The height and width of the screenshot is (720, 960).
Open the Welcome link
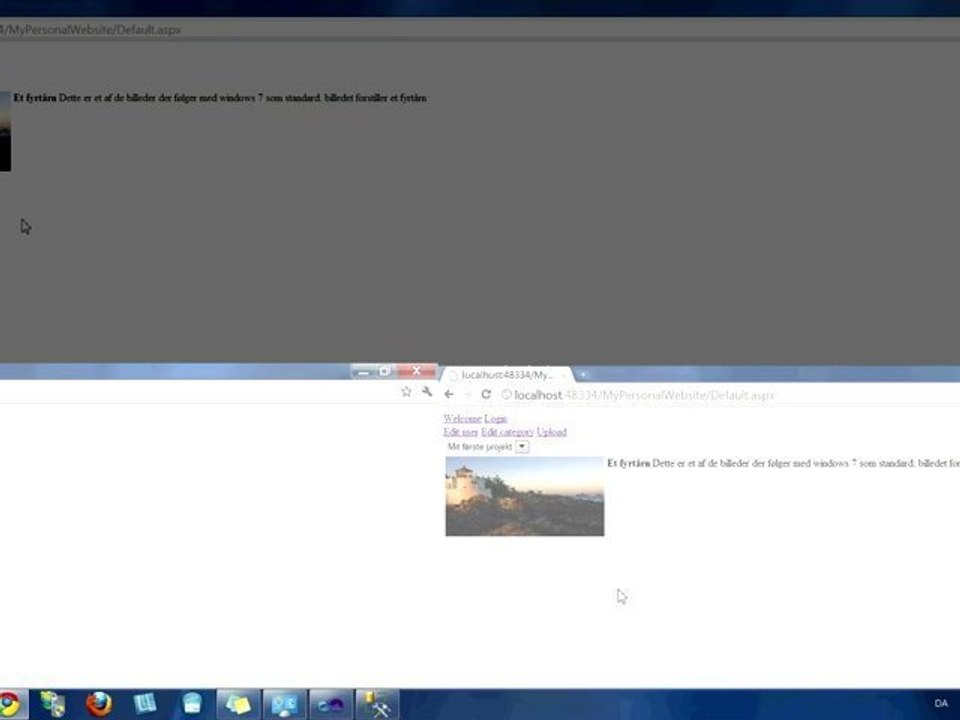462,419
